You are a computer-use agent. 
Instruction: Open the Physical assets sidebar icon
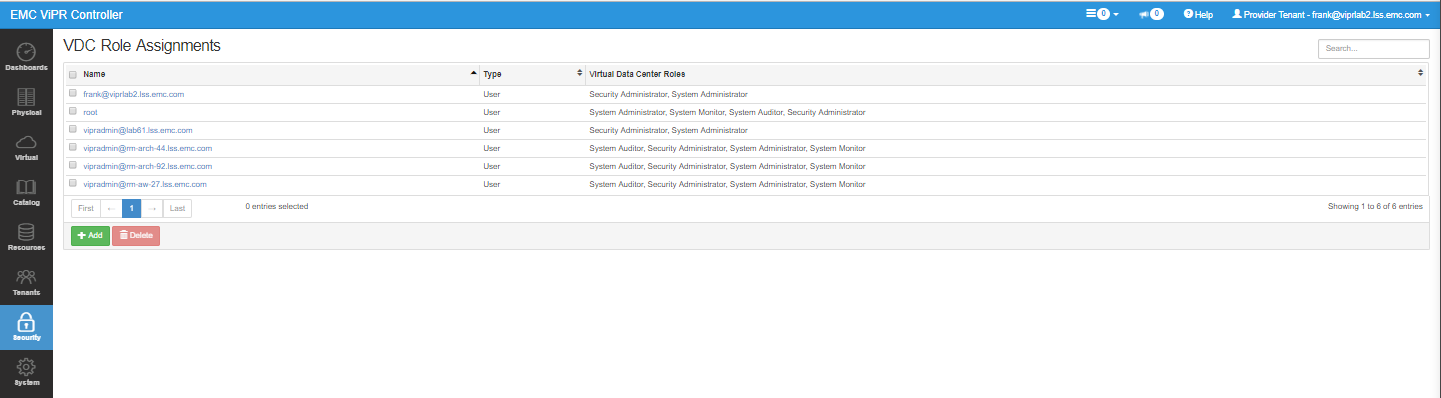tap(26, 102)
